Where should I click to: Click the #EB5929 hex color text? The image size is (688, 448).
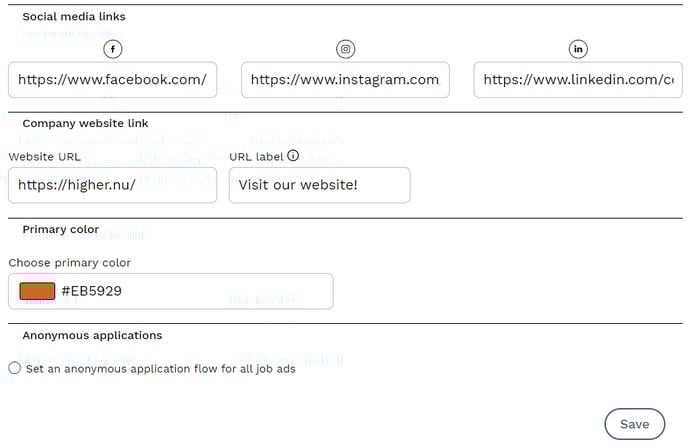91,291
